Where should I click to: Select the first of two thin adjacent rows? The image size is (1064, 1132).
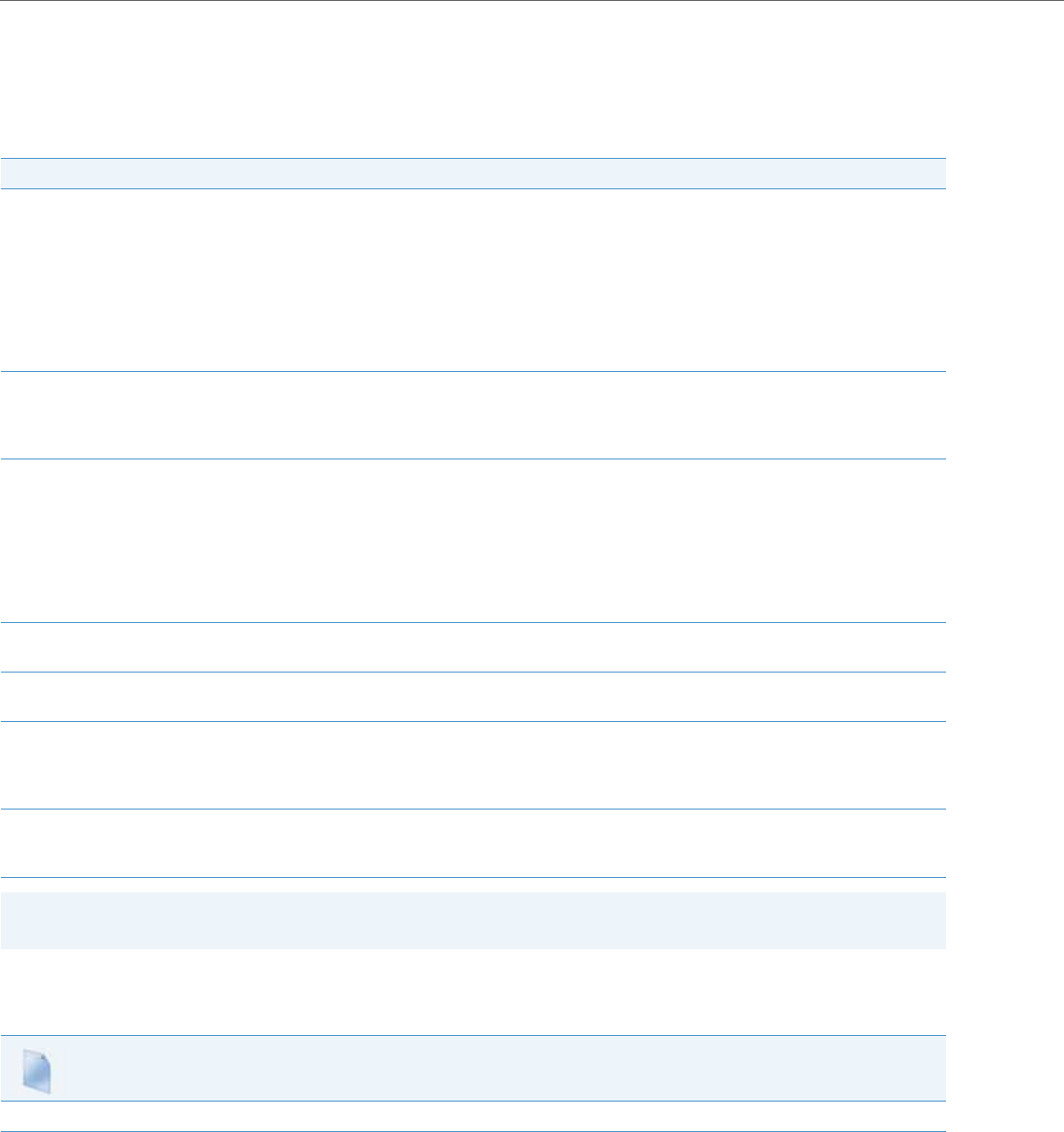click(x=473, y=647)
